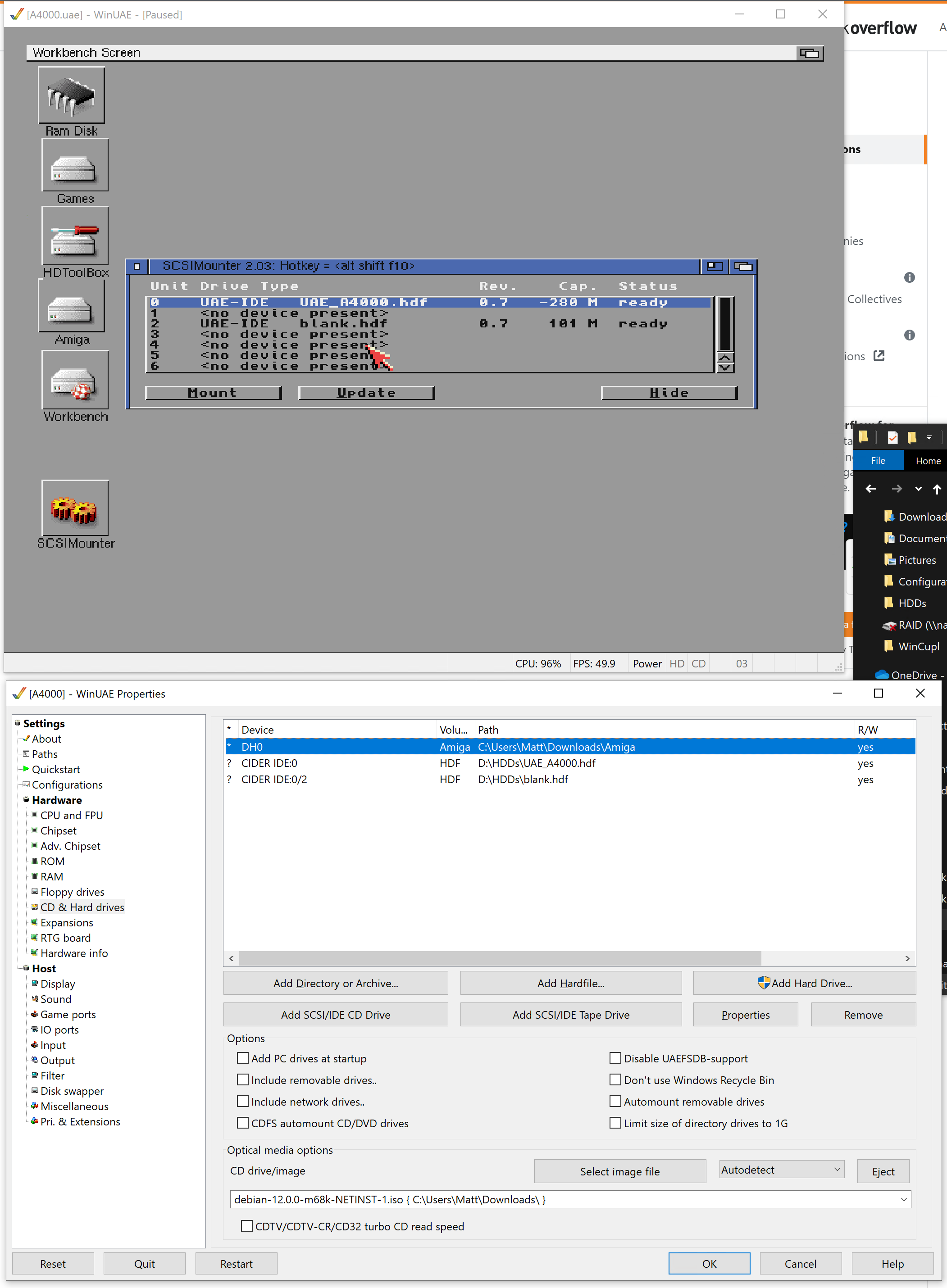Click the Update button in SCSIMounter
Viewport: 947px width, 1288px height.
(366, 392)
